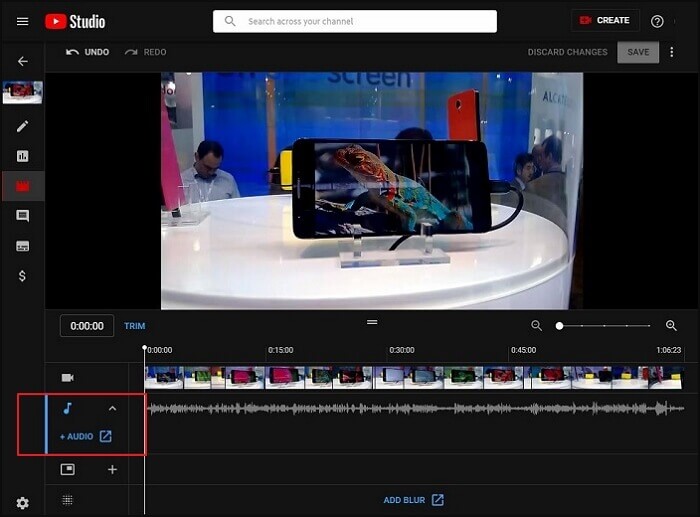Open video Details pencil icon
700x517 pixels.
click(22, 126)
